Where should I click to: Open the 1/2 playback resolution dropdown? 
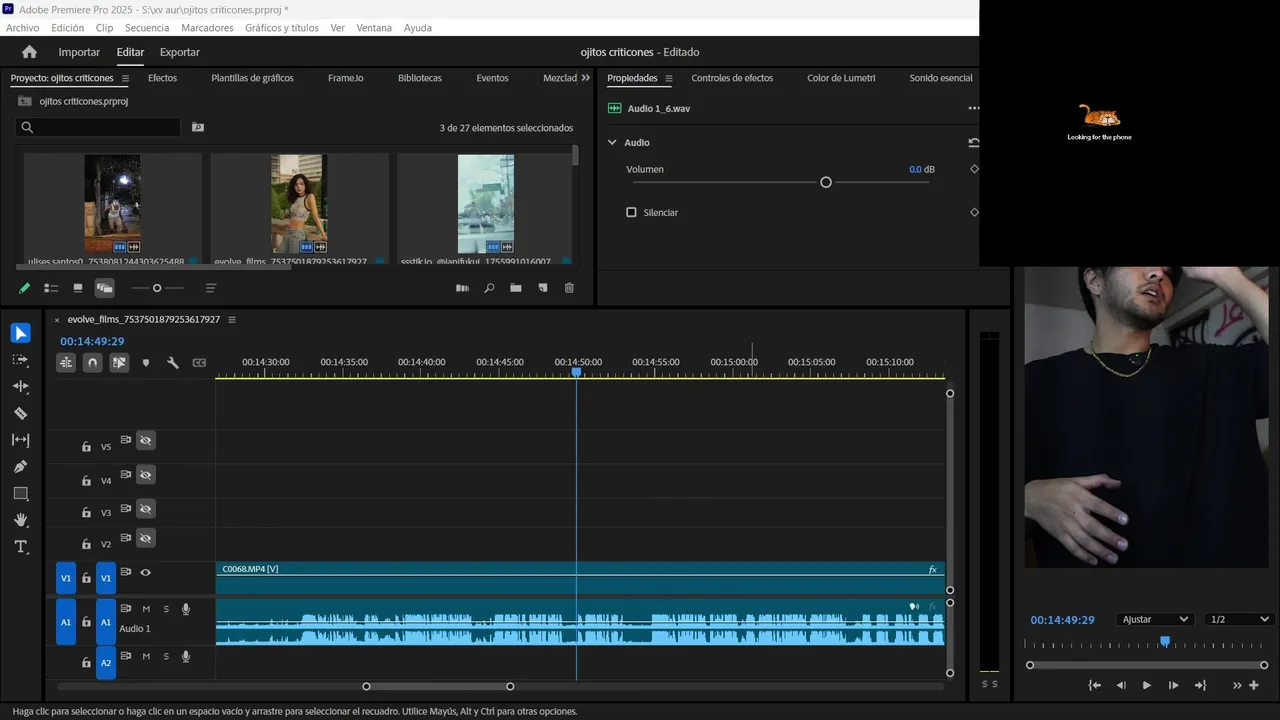(1238, 619)
